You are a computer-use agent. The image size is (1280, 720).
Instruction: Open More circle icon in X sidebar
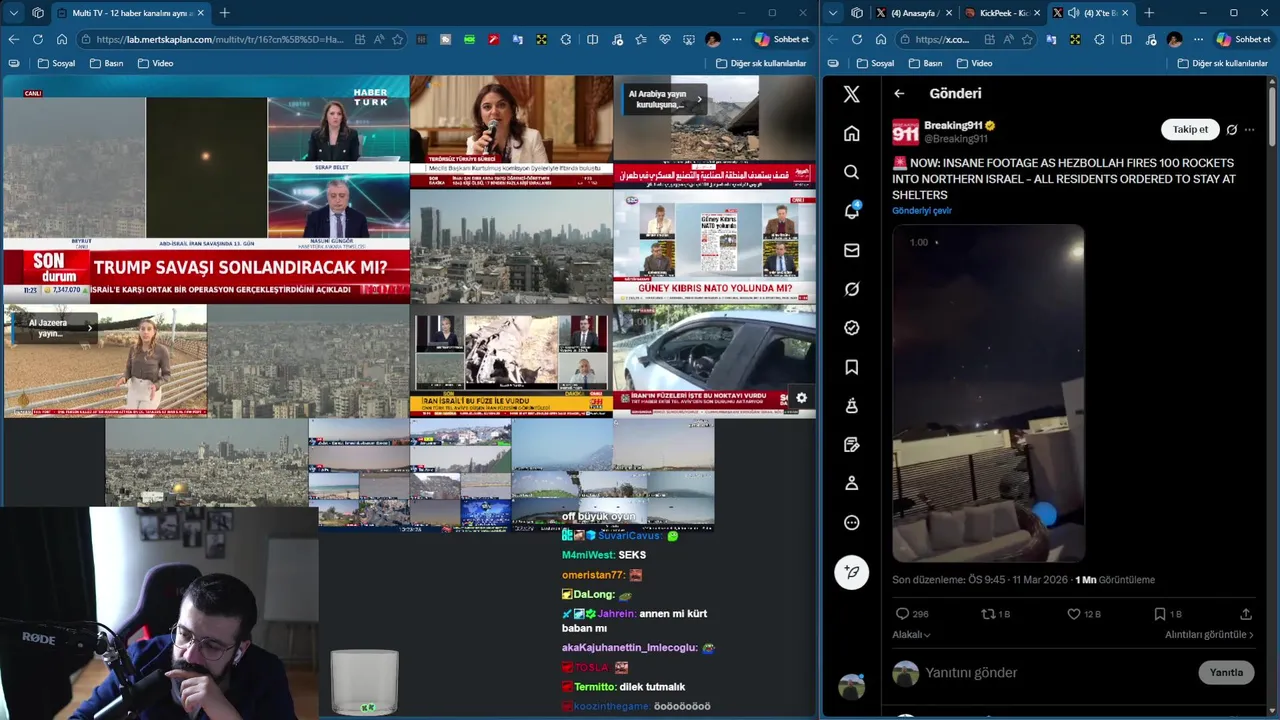(851, 522)
